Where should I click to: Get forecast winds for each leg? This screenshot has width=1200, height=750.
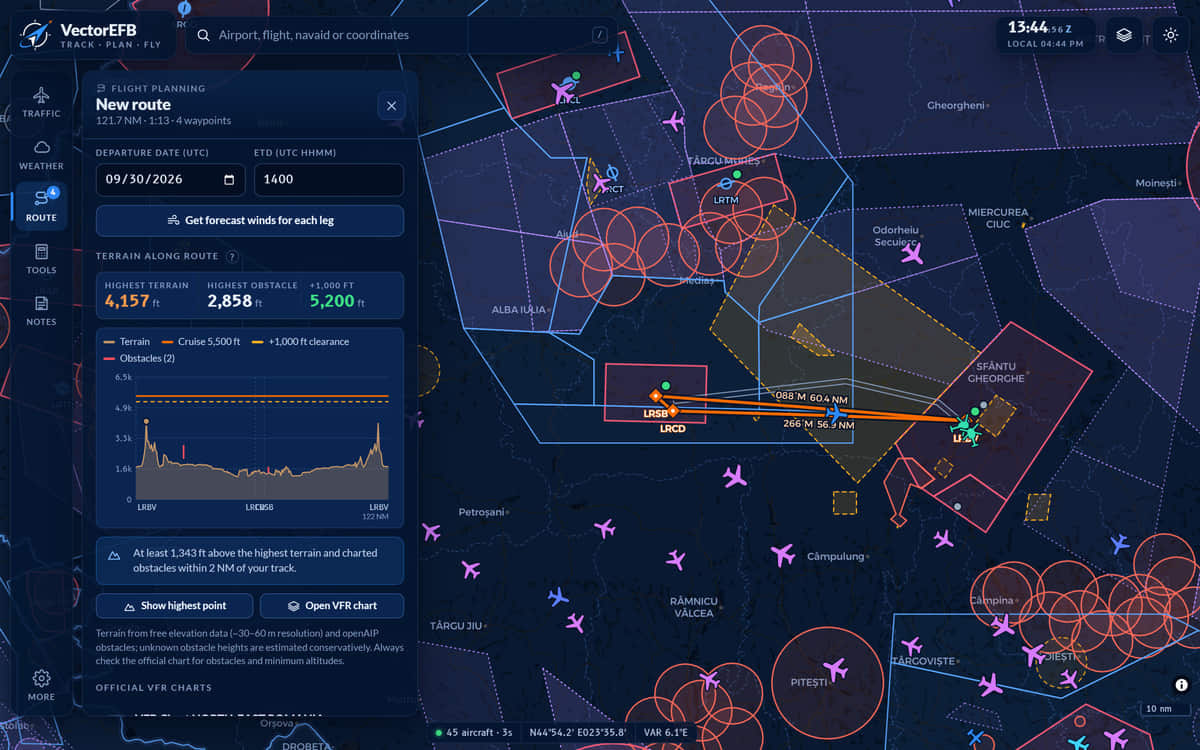pos(250,220)
